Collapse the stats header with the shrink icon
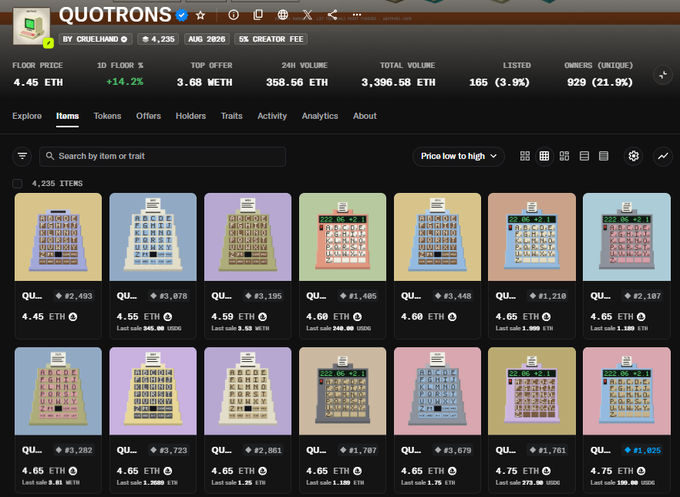Viewport: 680px width, 497px height. pos(663,75)
